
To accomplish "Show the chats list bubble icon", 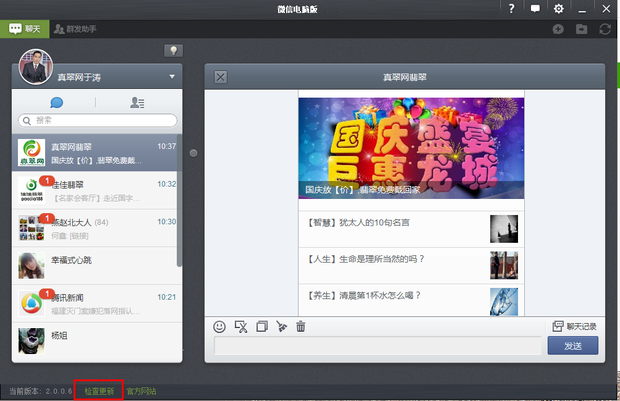I will click(x=57, y=103).
